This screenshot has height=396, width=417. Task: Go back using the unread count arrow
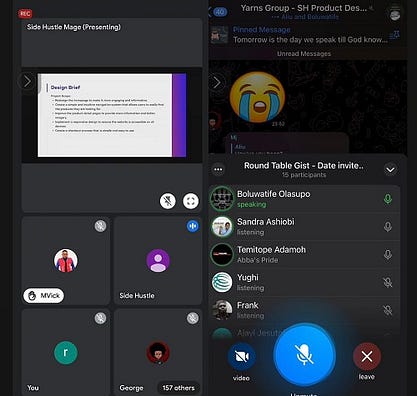tap(217, 12)
